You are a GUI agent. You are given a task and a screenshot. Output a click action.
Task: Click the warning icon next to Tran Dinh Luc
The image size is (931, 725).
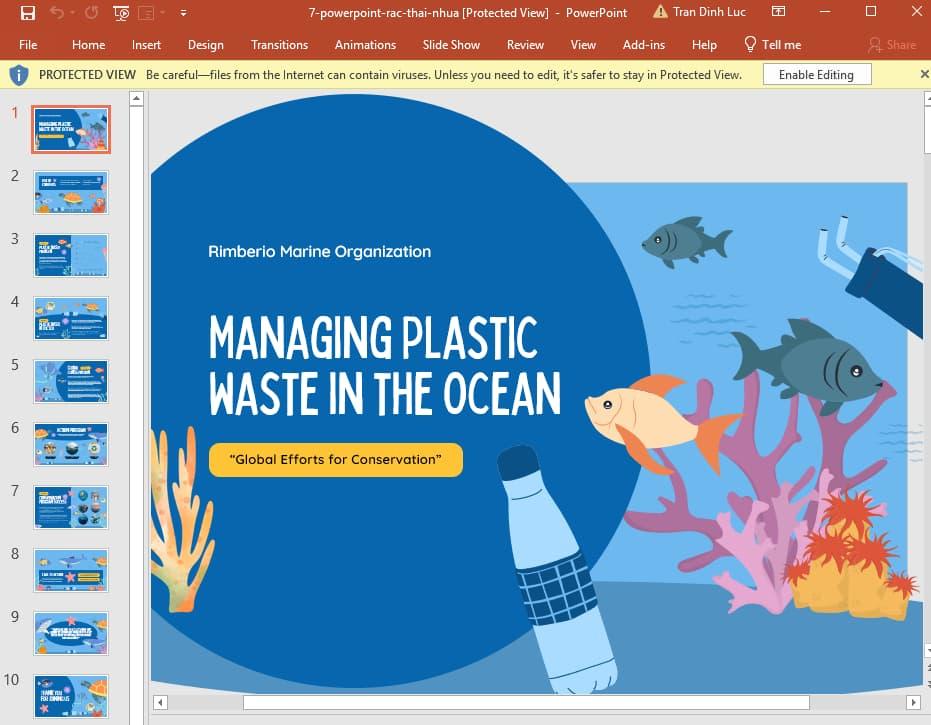coord(661,12)
